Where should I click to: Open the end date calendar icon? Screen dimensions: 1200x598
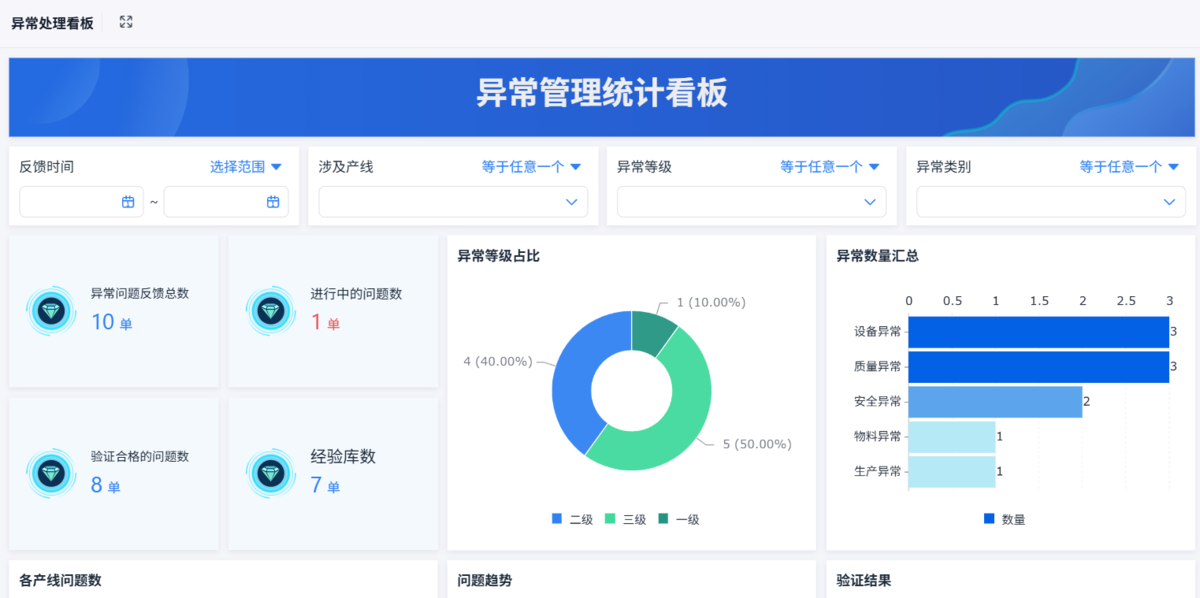pos(274,201)
